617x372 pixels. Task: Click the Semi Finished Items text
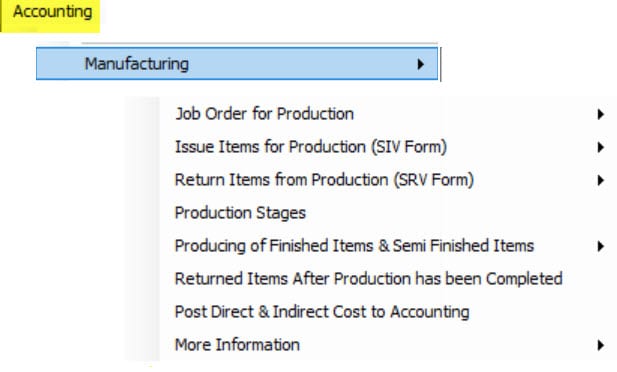(x=463, y=246)
